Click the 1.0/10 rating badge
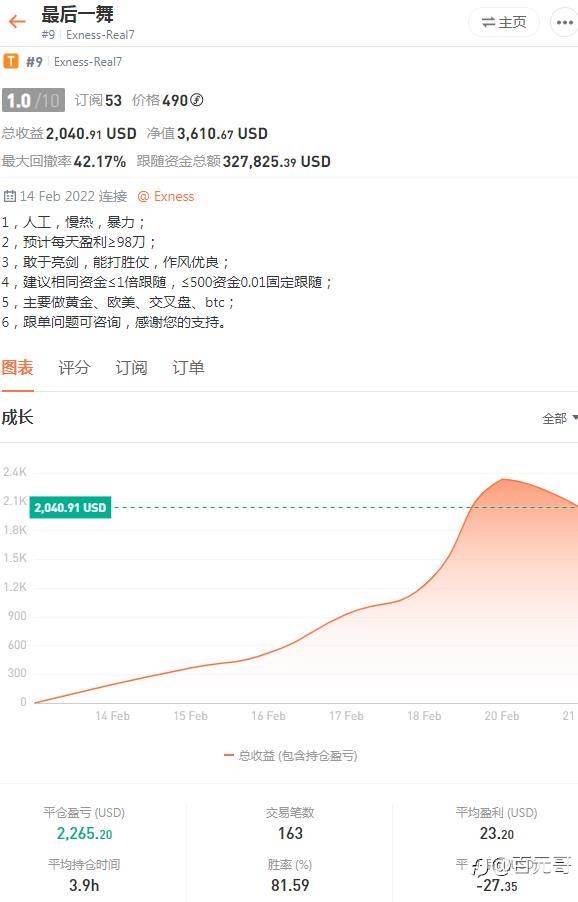This screenshot has height=902, width=578. tap(33, 101)
